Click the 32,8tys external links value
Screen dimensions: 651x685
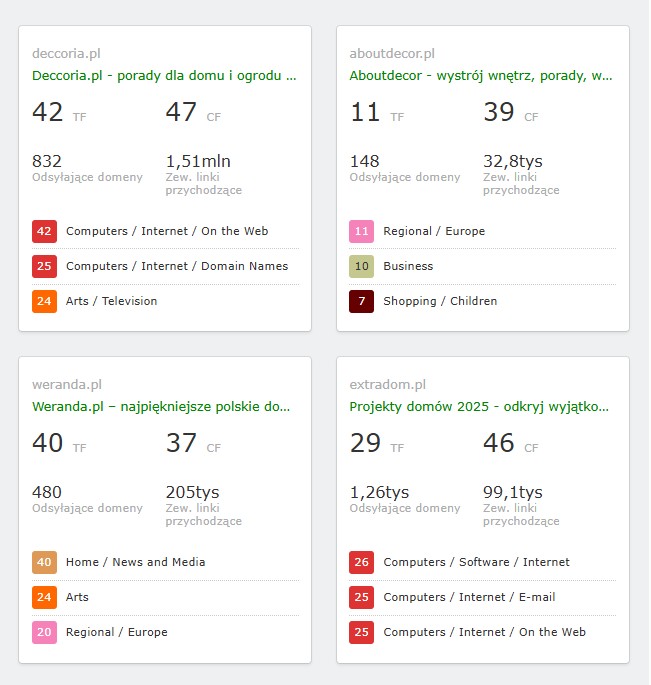click(x=512, y=161)
